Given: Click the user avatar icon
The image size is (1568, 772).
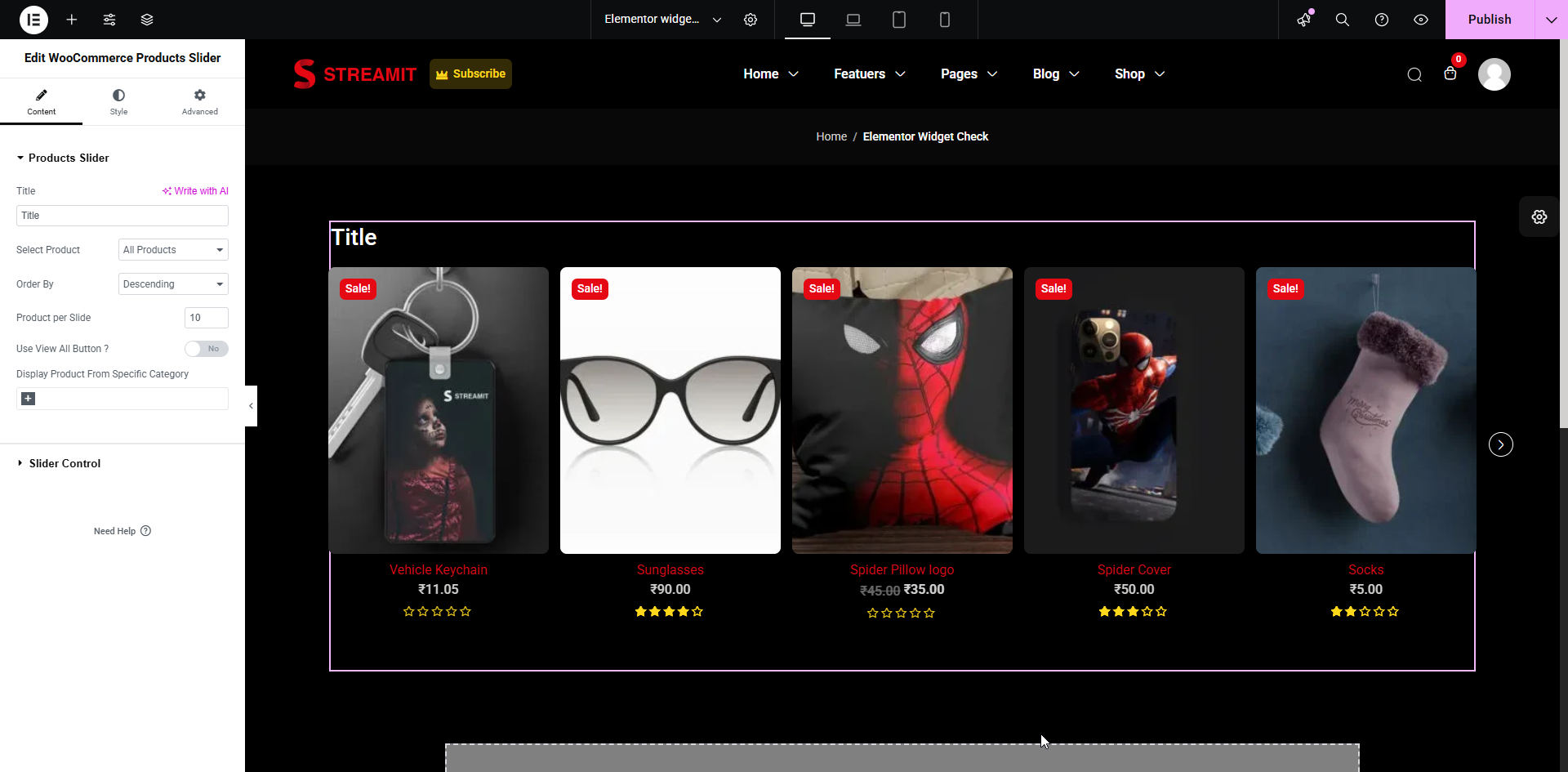Looking at the screenshot, I should pyautogui.click(x=1494, y=74).
